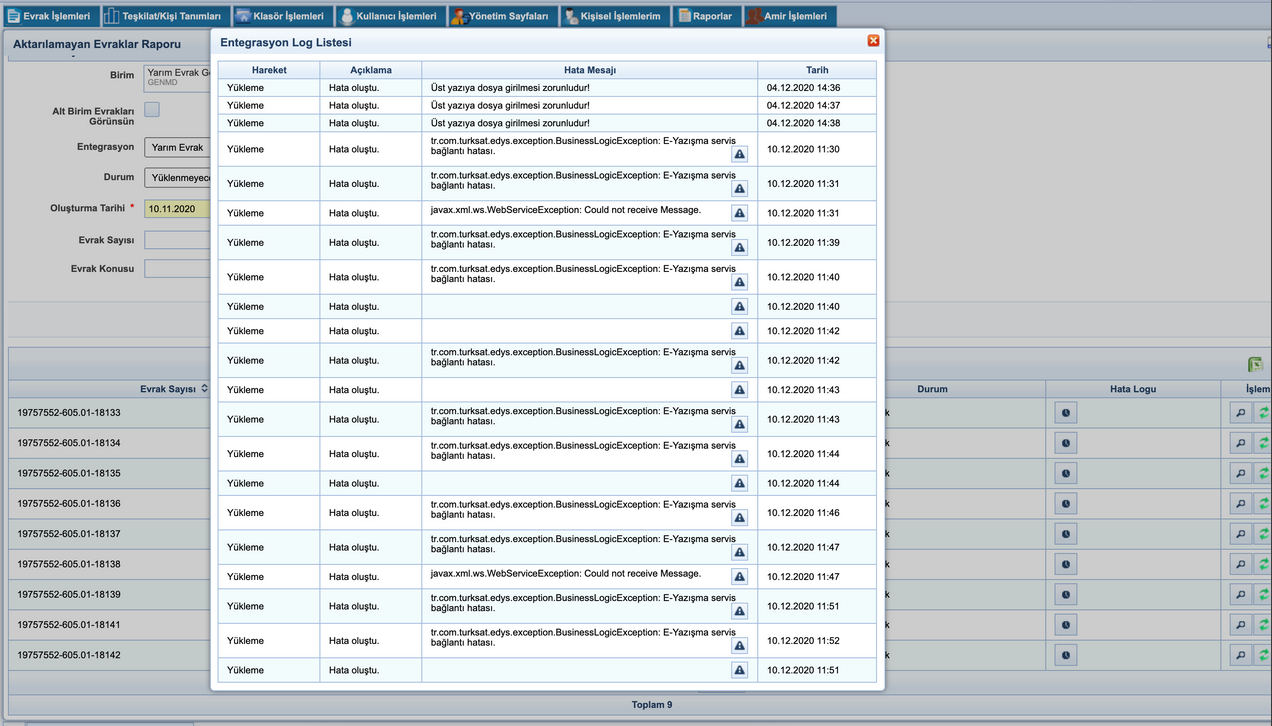This screenshot has width=1272, height=726.
Task: Open warning icon of 11:31 BusinessLogicException row
Action: [740, 189]
